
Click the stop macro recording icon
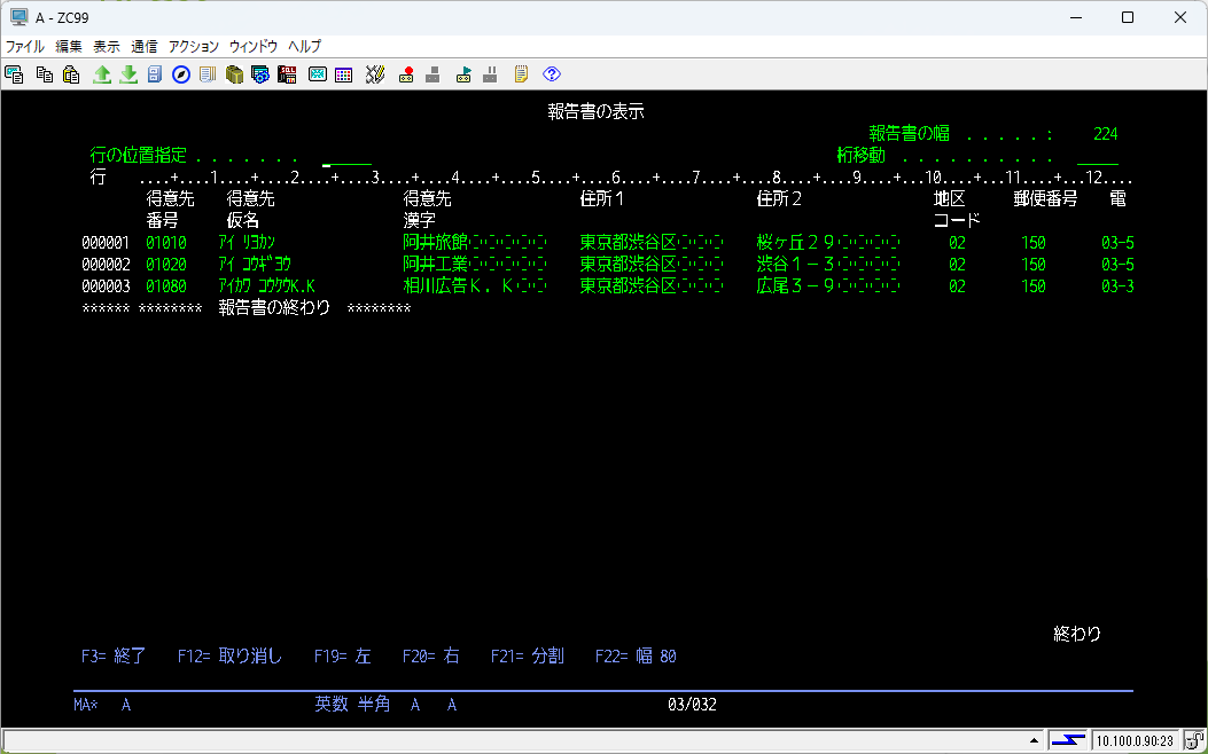[433, 74]
